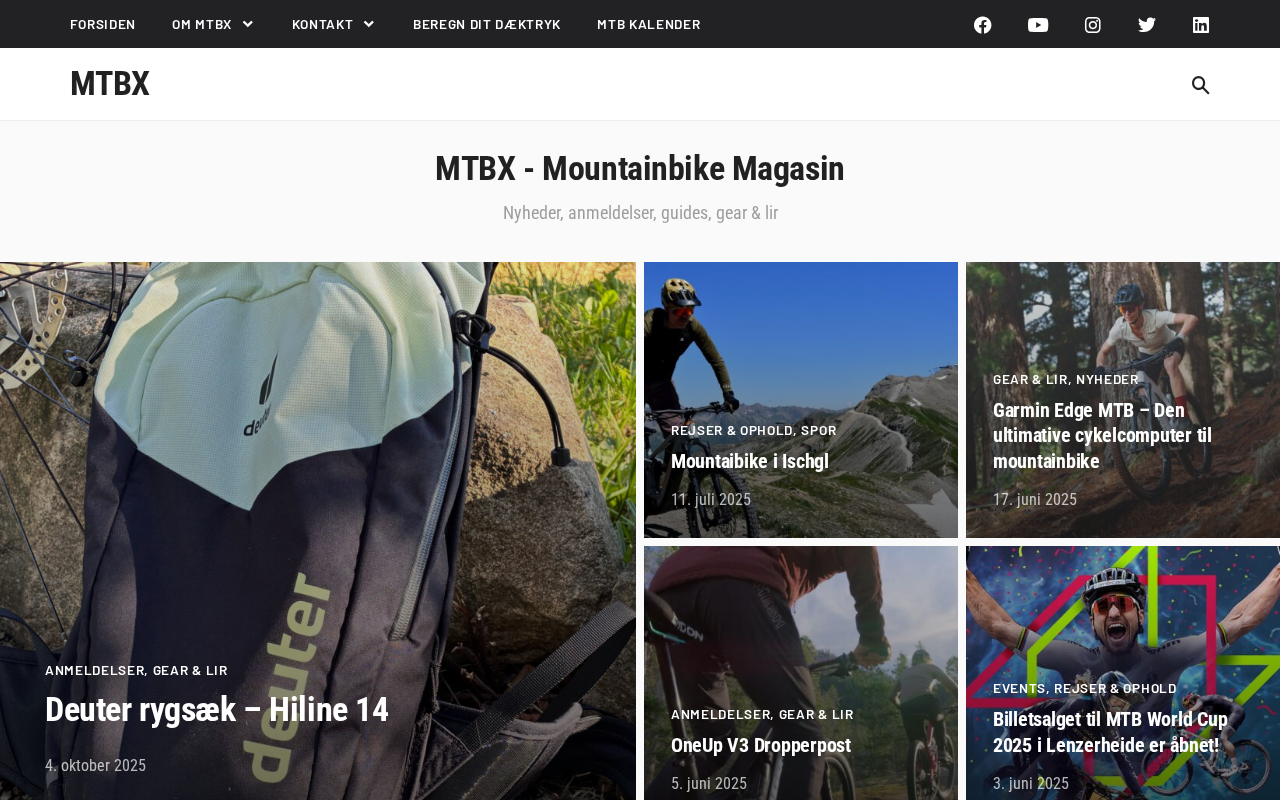Open the LinkedIn social icon
The image size is (1280, 800).
1201,25
